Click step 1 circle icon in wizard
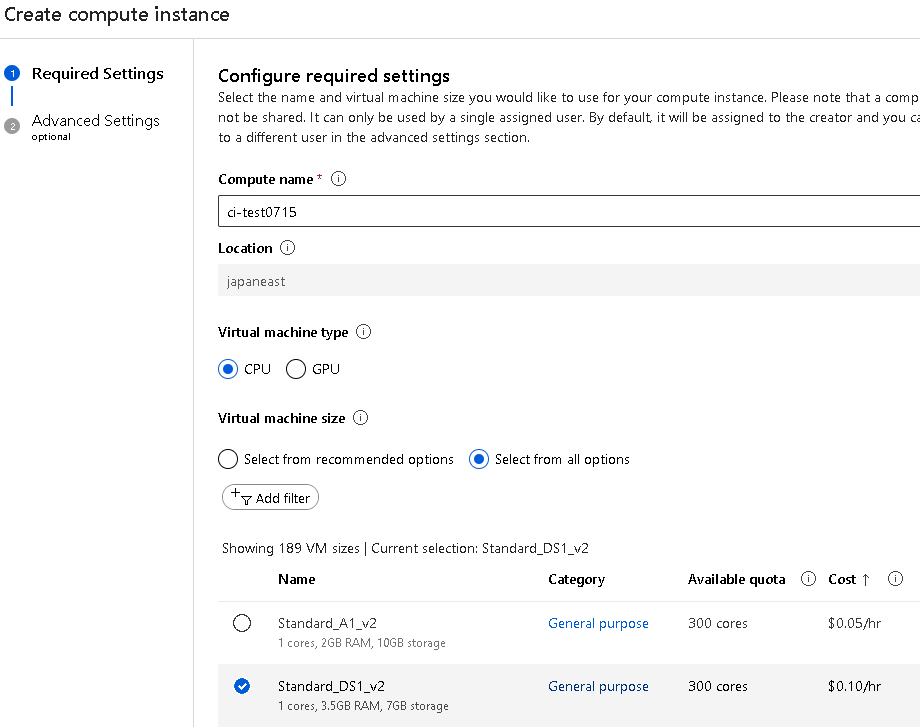This screenshot has height=727, width=920. tap(12, 73)
